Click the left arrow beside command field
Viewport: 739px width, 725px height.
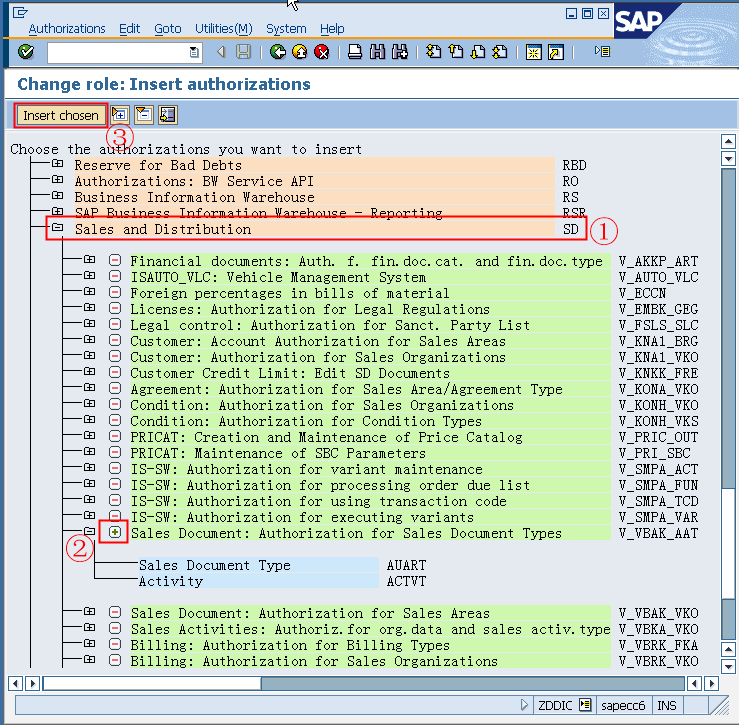pos(221,51)
